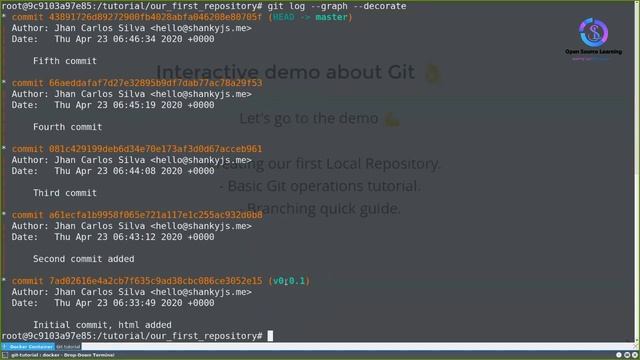640x360 pixels.
Task: Switch to the git-tutorial tab
Action: pyautogui.click(x=68, y=347)
